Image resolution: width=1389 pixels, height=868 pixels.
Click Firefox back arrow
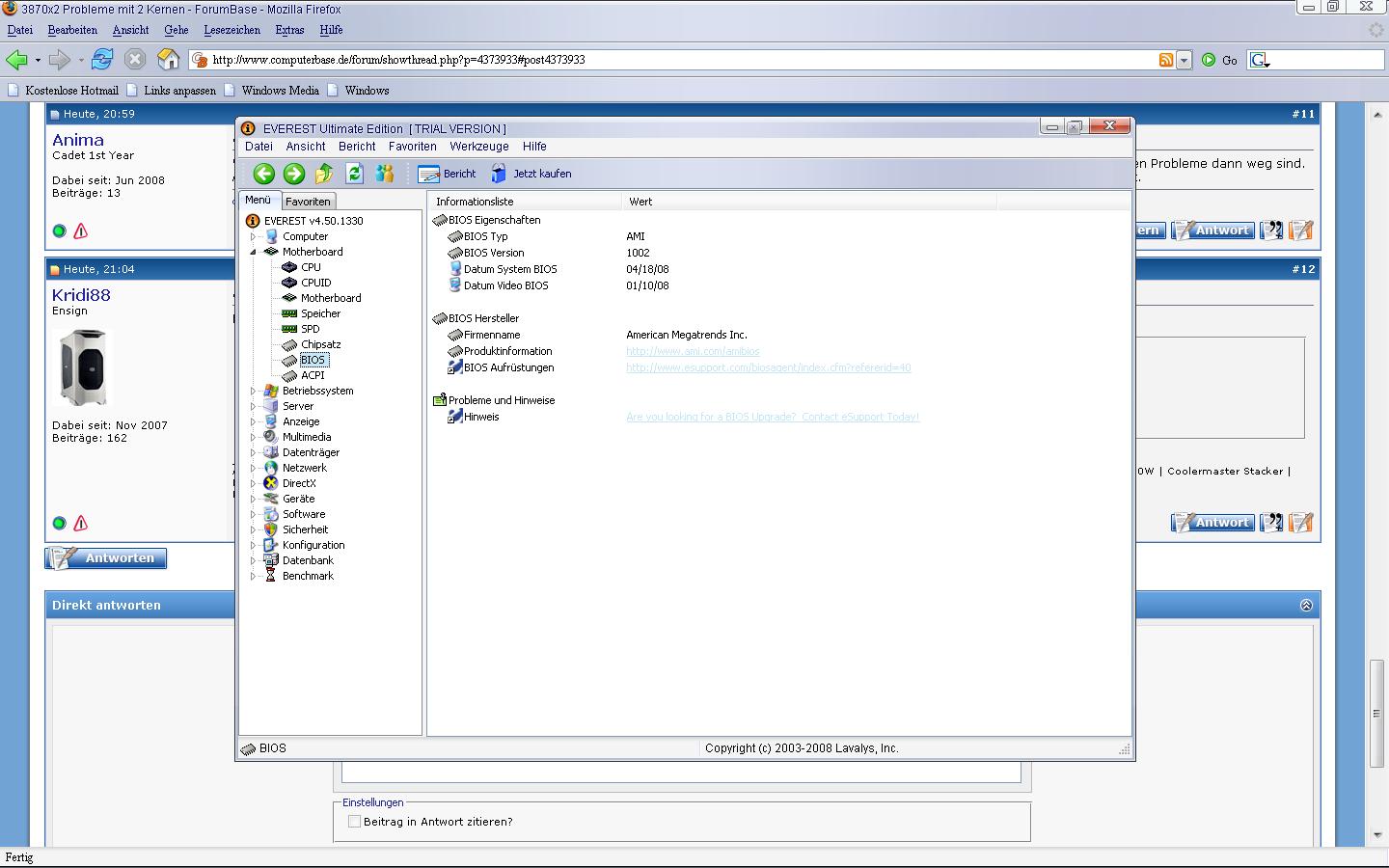[x=16, y=60]
